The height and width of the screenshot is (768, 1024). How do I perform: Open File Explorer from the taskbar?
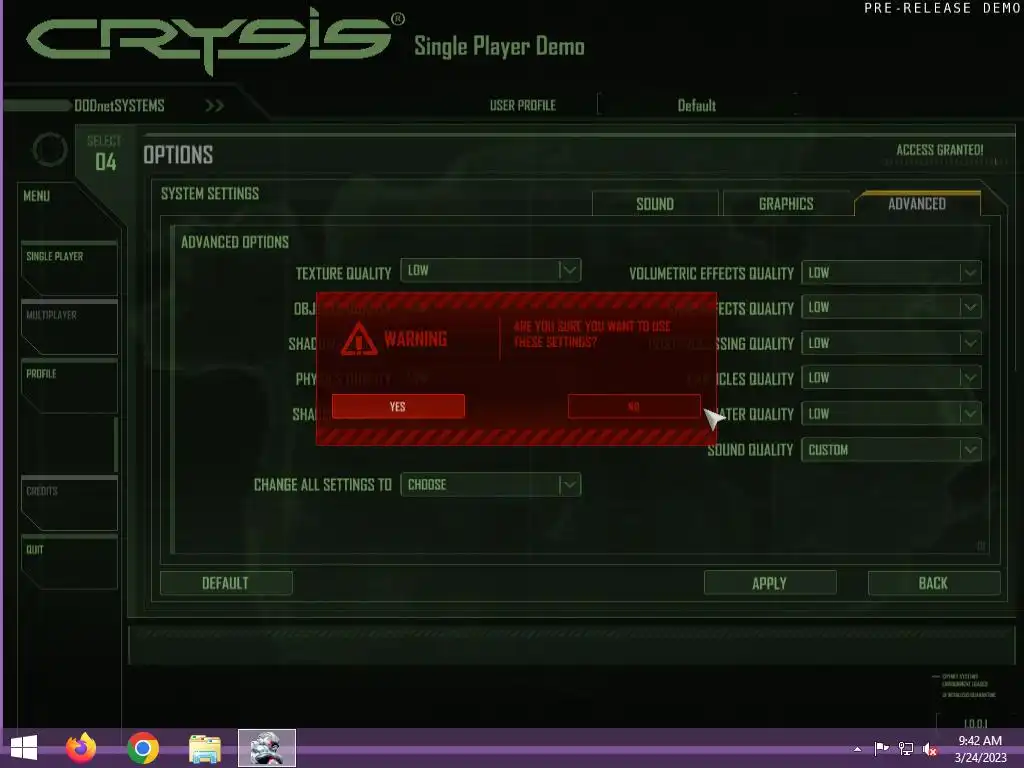(205, 748)
